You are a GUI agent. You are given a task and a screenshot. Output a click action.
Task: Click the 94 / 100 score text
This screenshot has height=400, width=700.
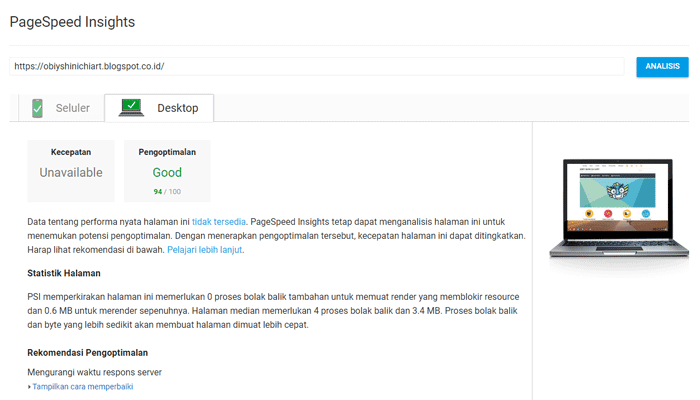[167, 192]
